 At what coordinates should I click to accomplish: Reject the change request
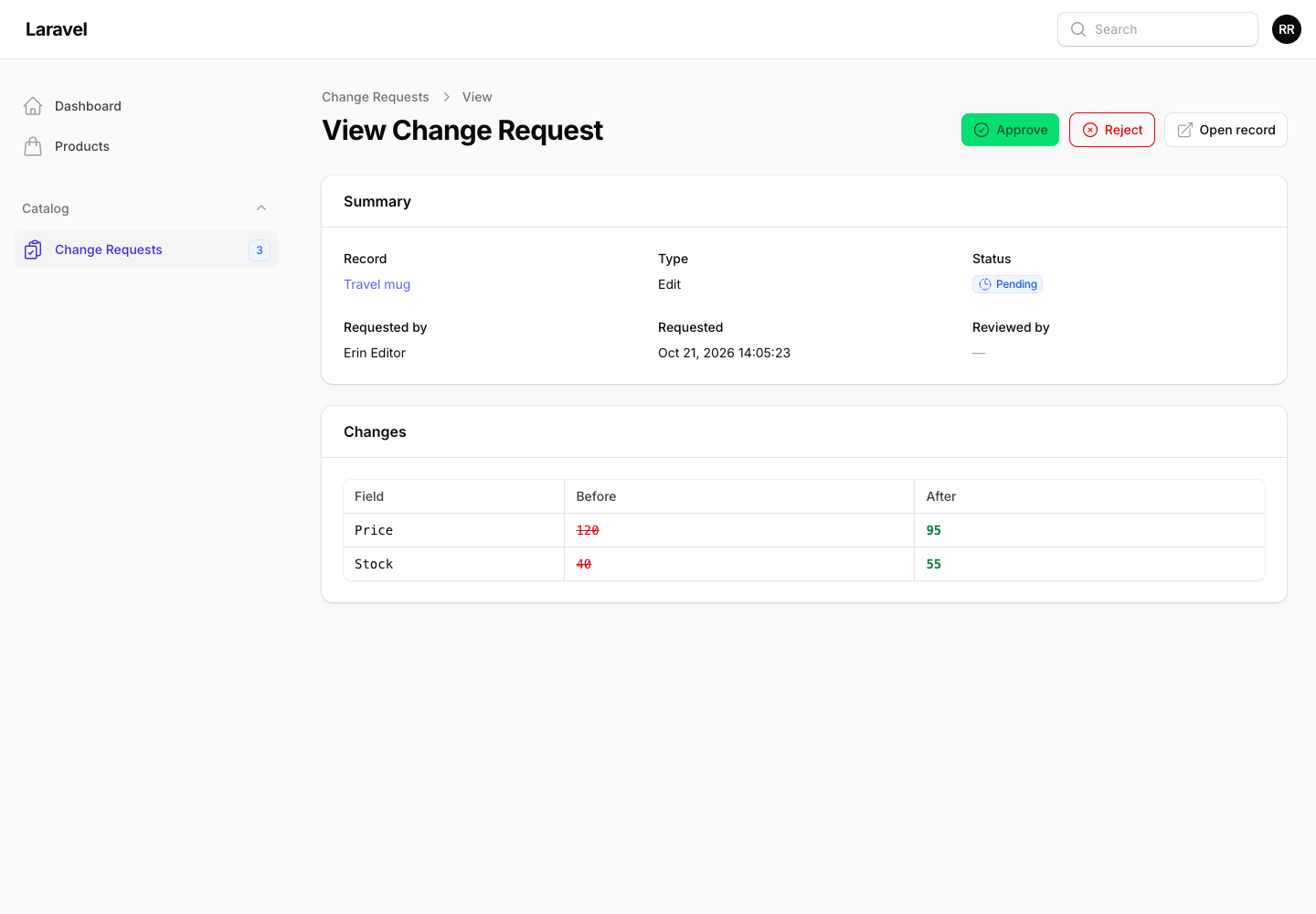click(x=1112, y=130)
